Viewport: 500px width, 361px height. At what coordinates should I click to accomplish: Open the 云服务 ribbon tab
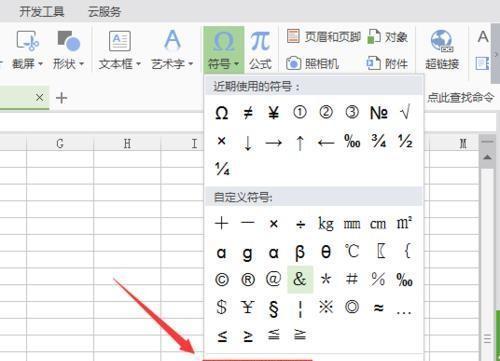tap(104, 12)
